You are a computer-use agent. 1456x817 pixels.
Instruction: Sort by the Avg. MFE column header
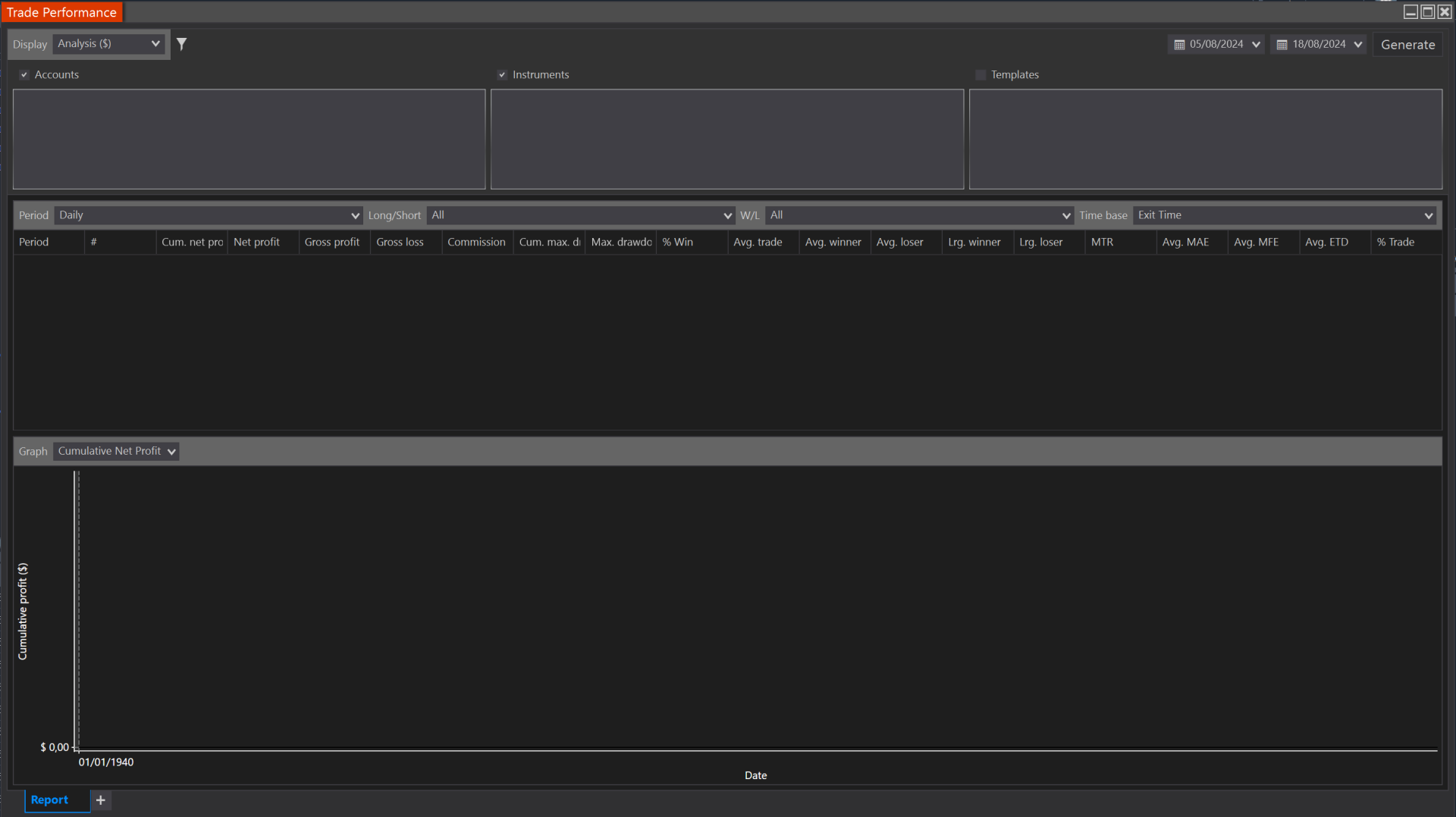[1263, 243]
